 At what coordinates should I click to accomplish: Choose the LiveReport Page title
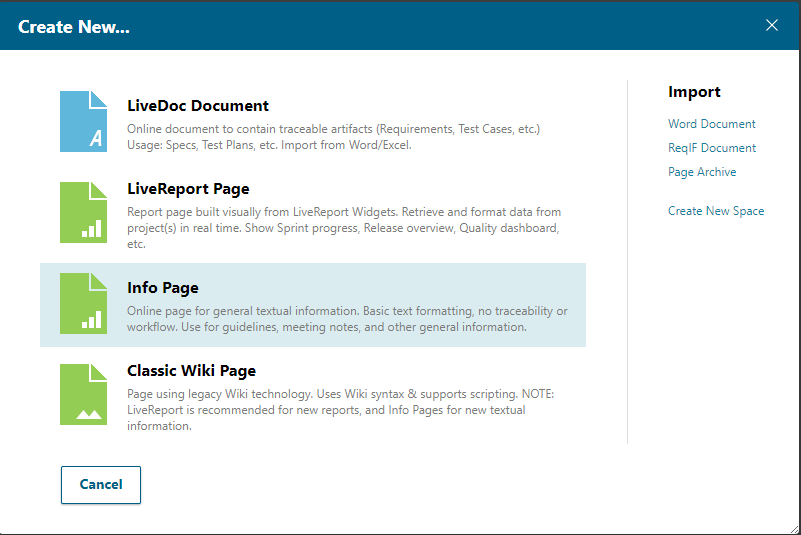(x=188, y=188)
